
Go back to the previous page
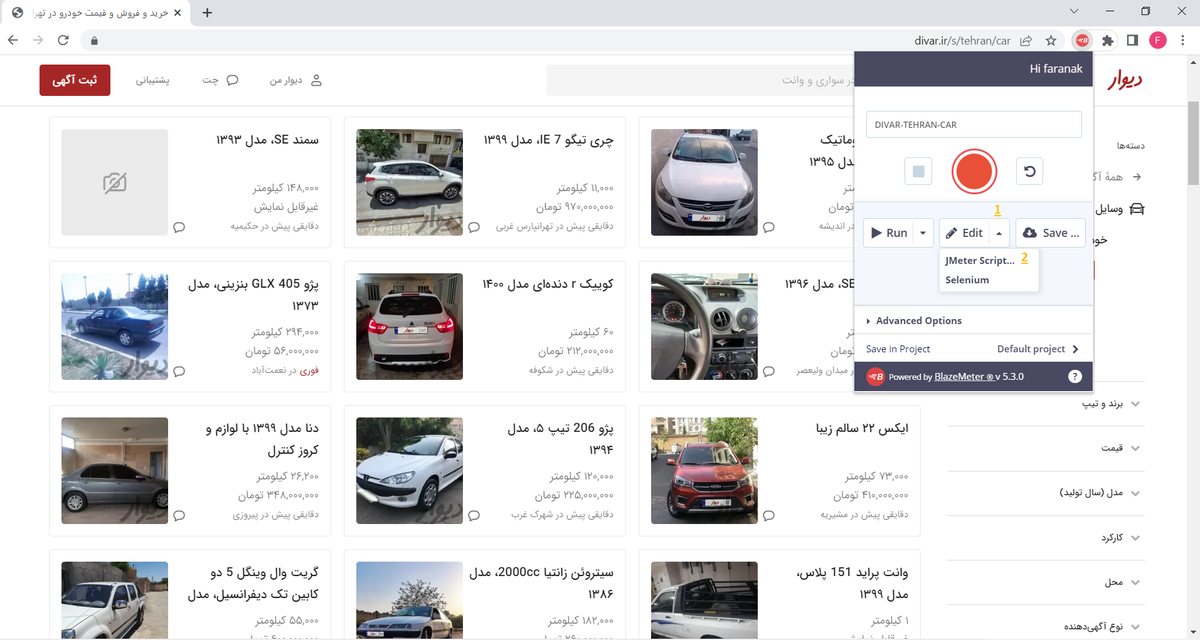tap(14, 41)
